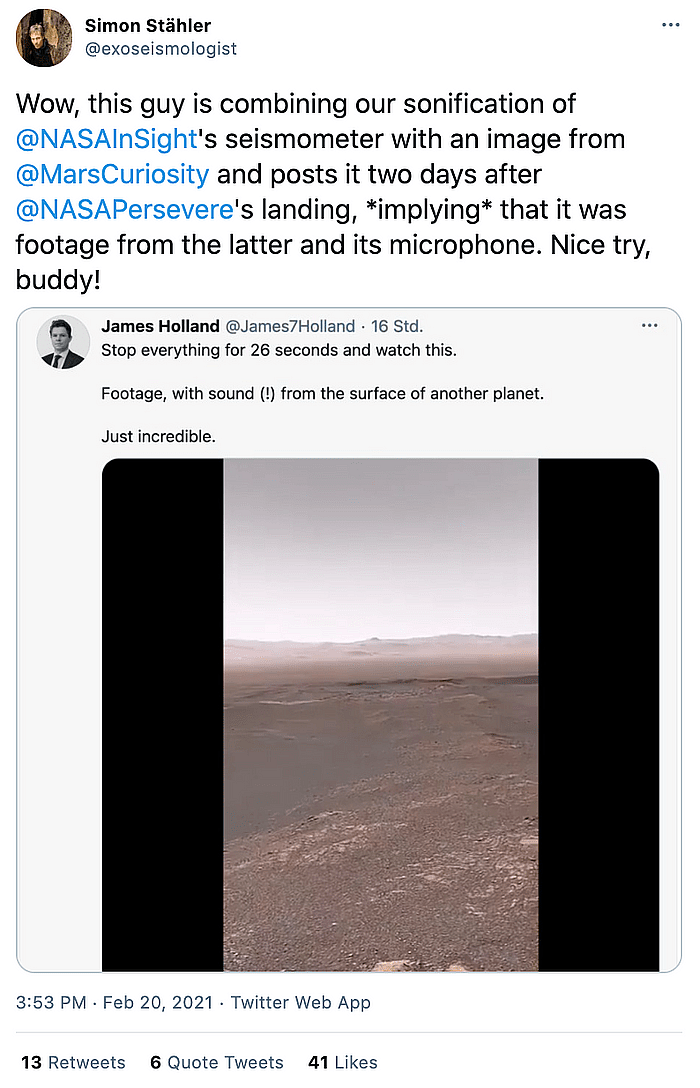
Task: Open the tweet's three-dot more menu
Action: [670, 25]
